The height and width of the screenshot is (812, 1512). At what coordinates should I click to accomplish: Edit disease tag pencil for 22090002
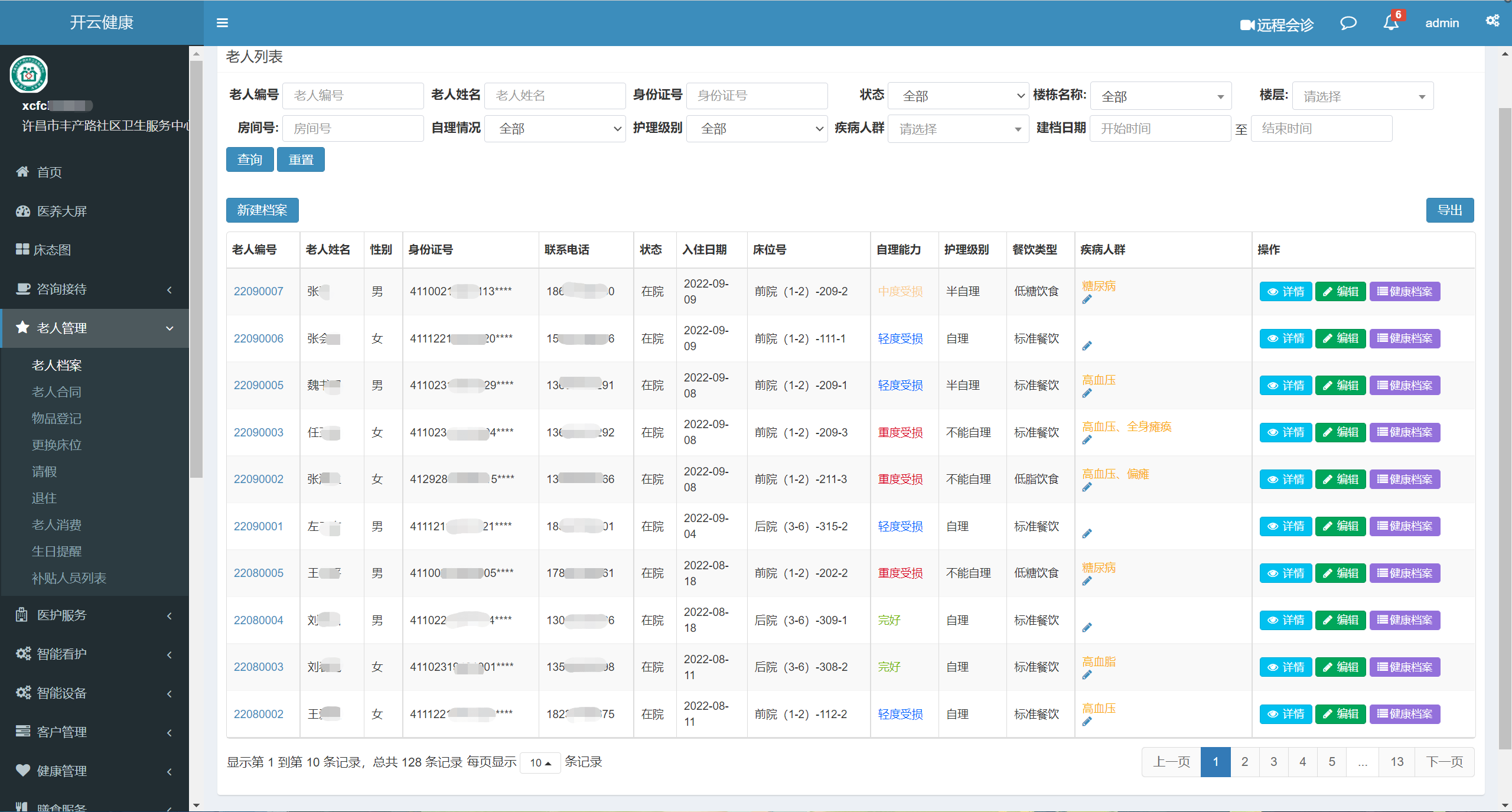tap(1087, 488)
